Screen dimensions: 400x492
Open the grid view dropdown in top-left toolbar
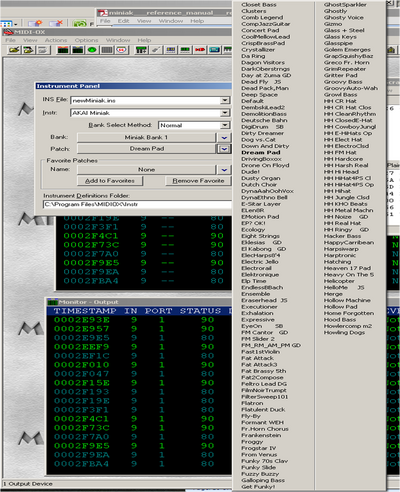[x=15, y=24]
